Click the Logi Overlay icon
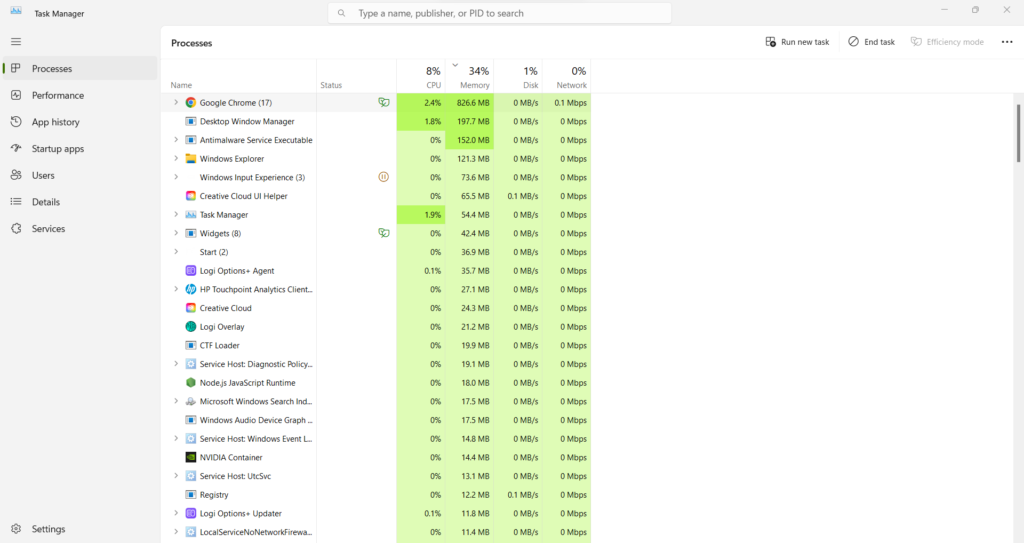This screenshot has height=543, width=1024. coord(191,327)
